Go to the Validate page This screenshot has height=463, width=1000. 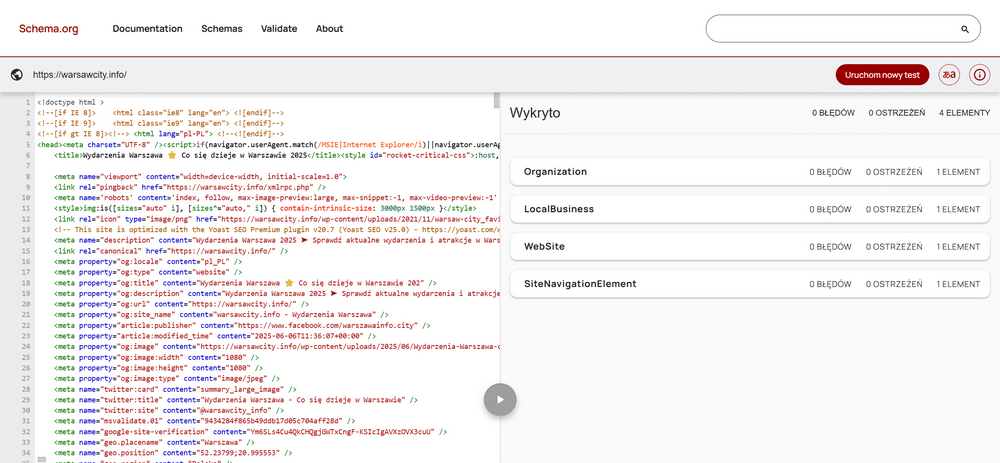tap(279, 29)
